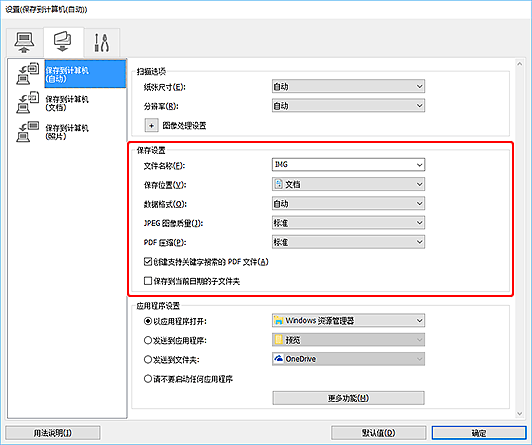Open the 数据格式 dropdown
This screenshot has width=532, height=445.
[x=348, y=204]
